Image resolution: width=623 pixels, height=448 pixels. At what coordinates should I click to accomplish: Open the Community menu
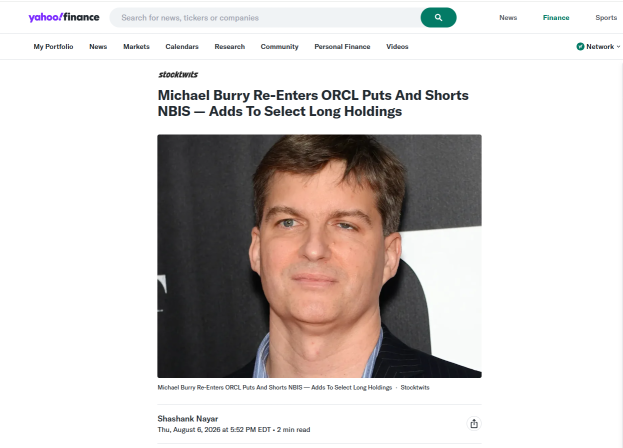[279, 46]
